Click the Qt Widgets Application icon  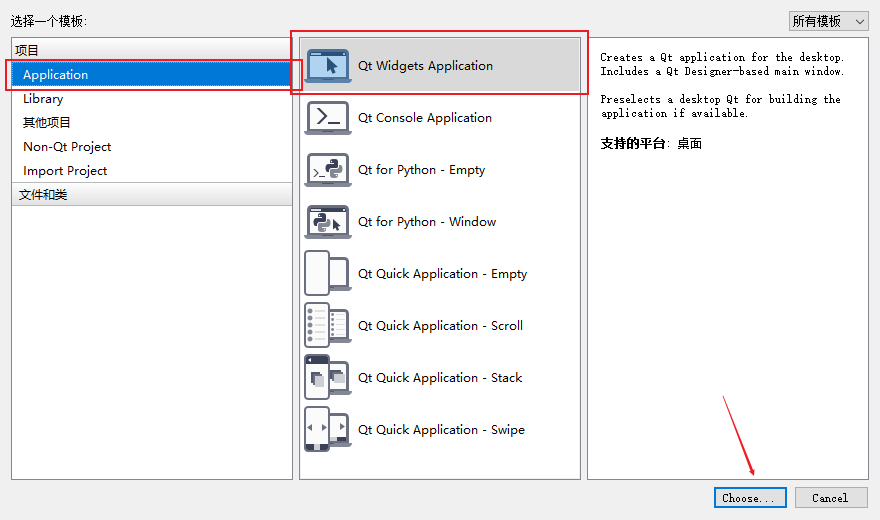point(328,66)
